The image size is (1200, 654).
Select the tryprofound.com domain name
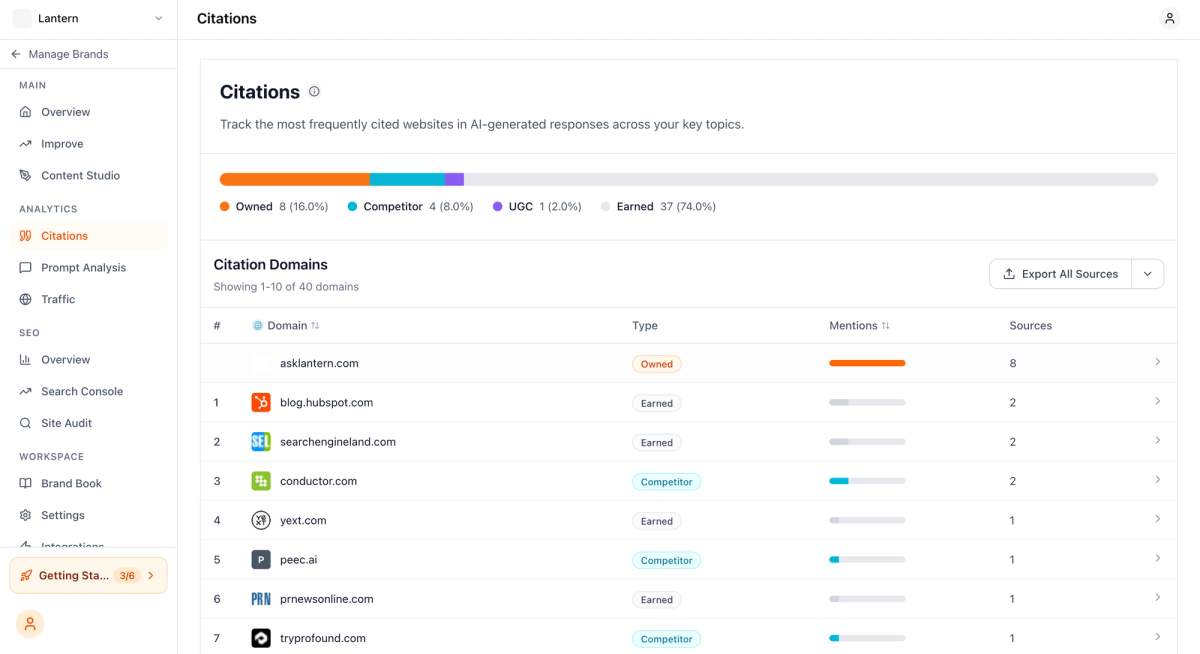pos(323,638)
